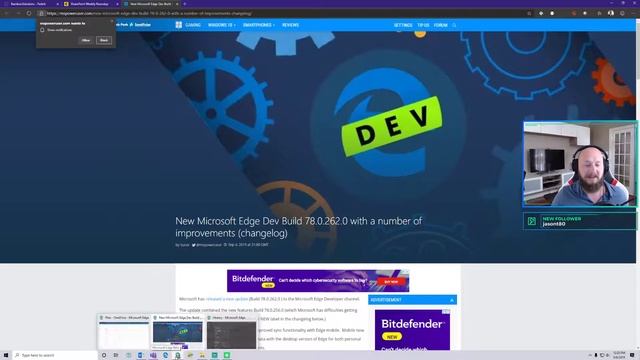
Task: Click the blue Edge icon in taskbar
Action: [x=165, y=356]
